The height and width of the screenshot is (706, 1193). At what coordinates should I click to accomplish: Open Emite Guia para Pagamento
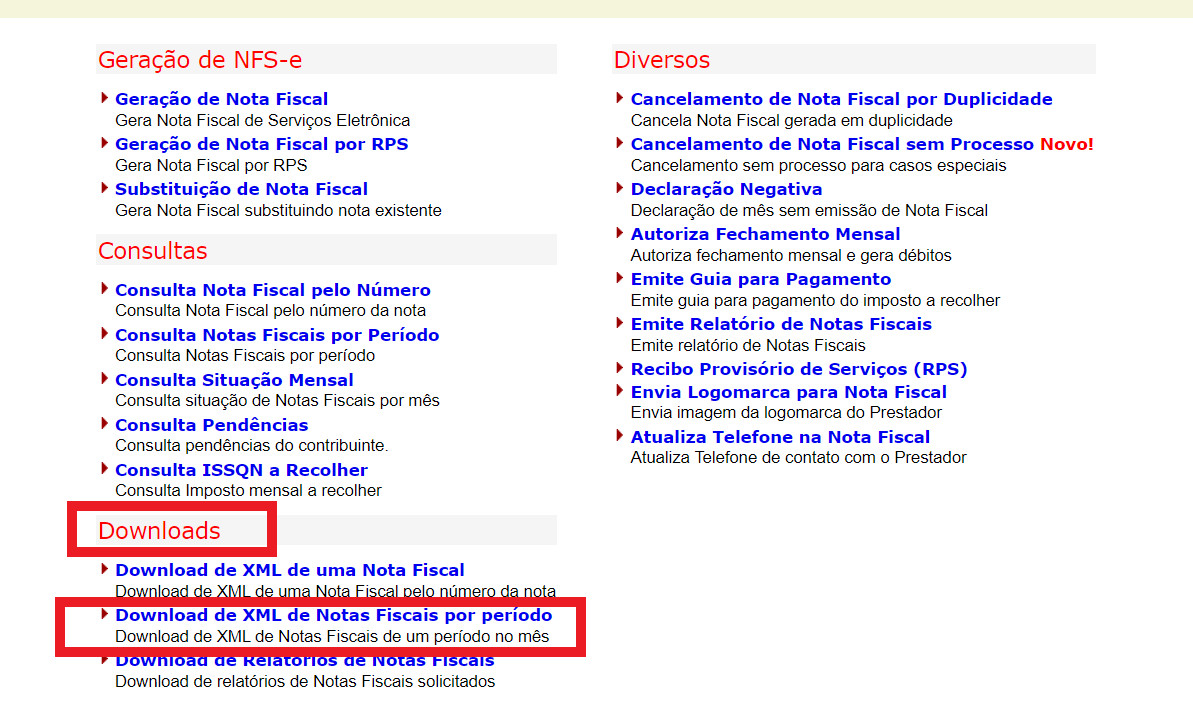click(x=760, y=279)
